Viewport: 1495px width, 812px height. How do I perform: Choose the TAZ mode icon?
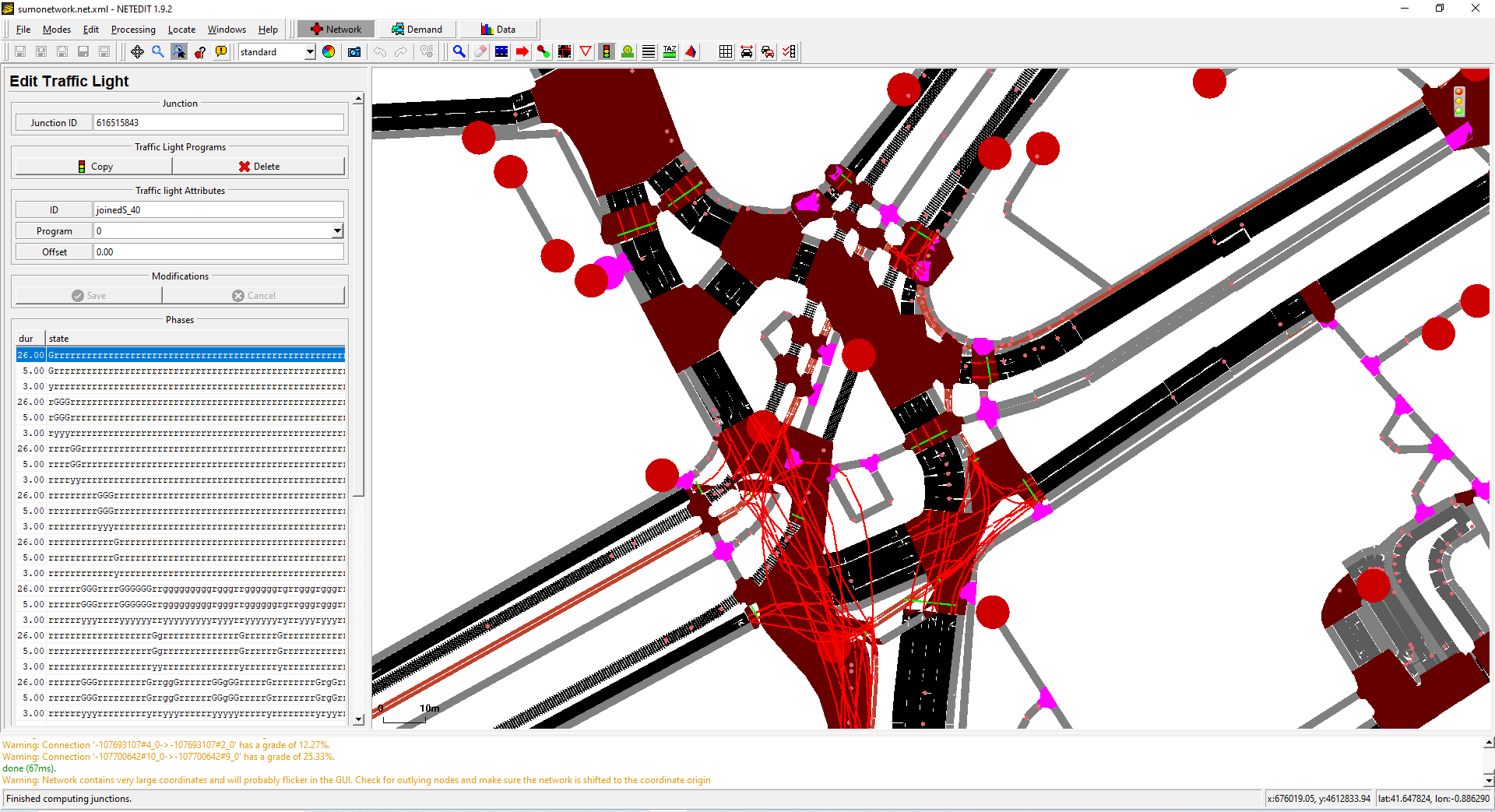[x=670, y=52]
